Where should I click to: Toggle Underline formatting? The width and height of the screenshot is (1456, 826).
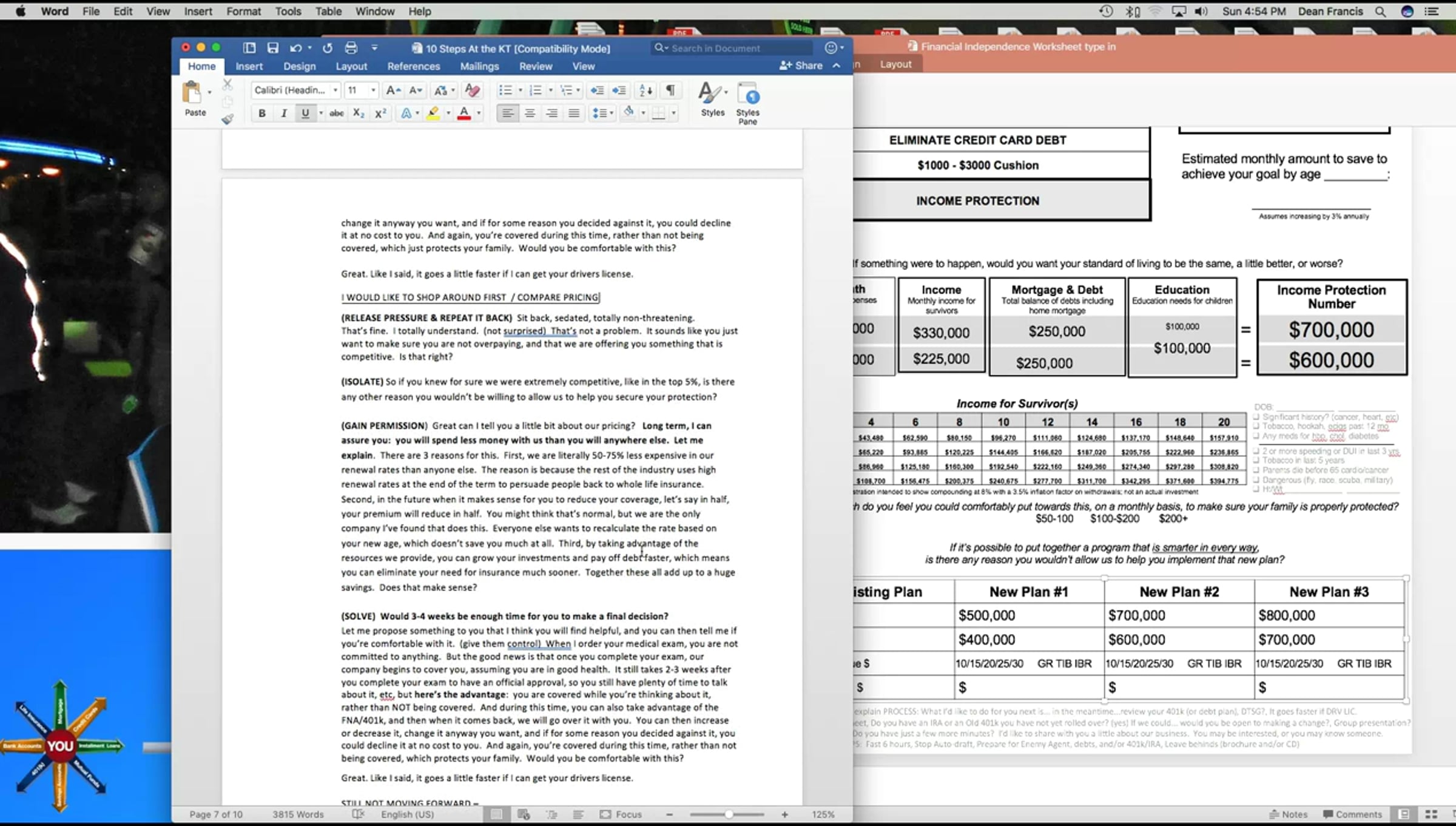[305, 113]
